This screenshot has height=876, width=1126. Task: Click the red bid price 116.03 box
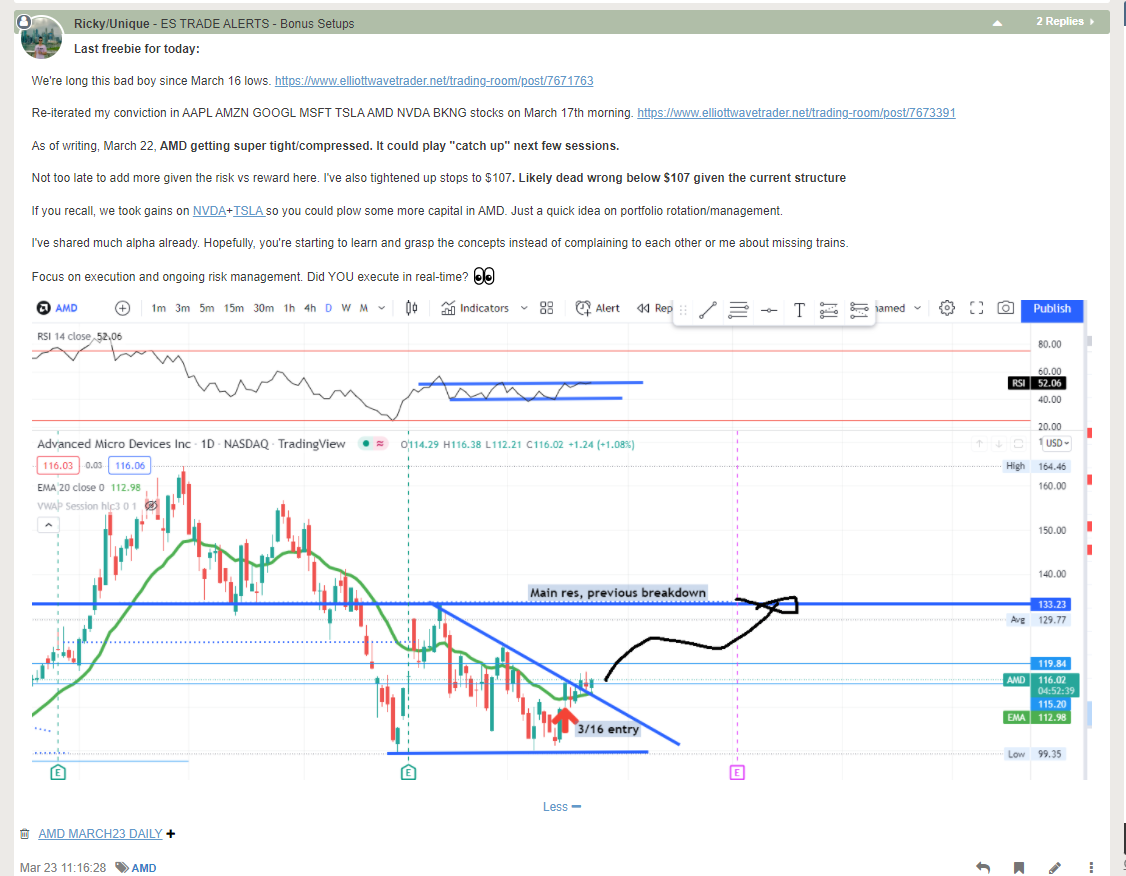coord(57,465)
